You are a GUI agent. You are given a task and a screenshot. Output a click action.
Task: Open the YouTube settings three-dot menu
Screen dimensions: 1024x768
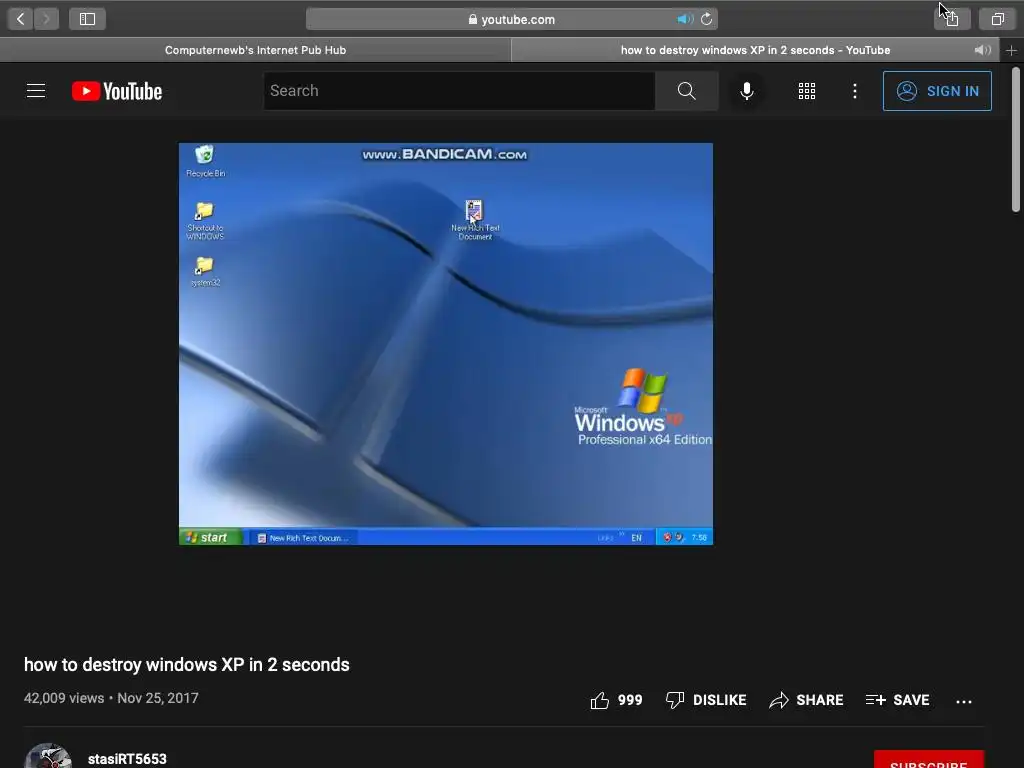[x=855, y=91]
